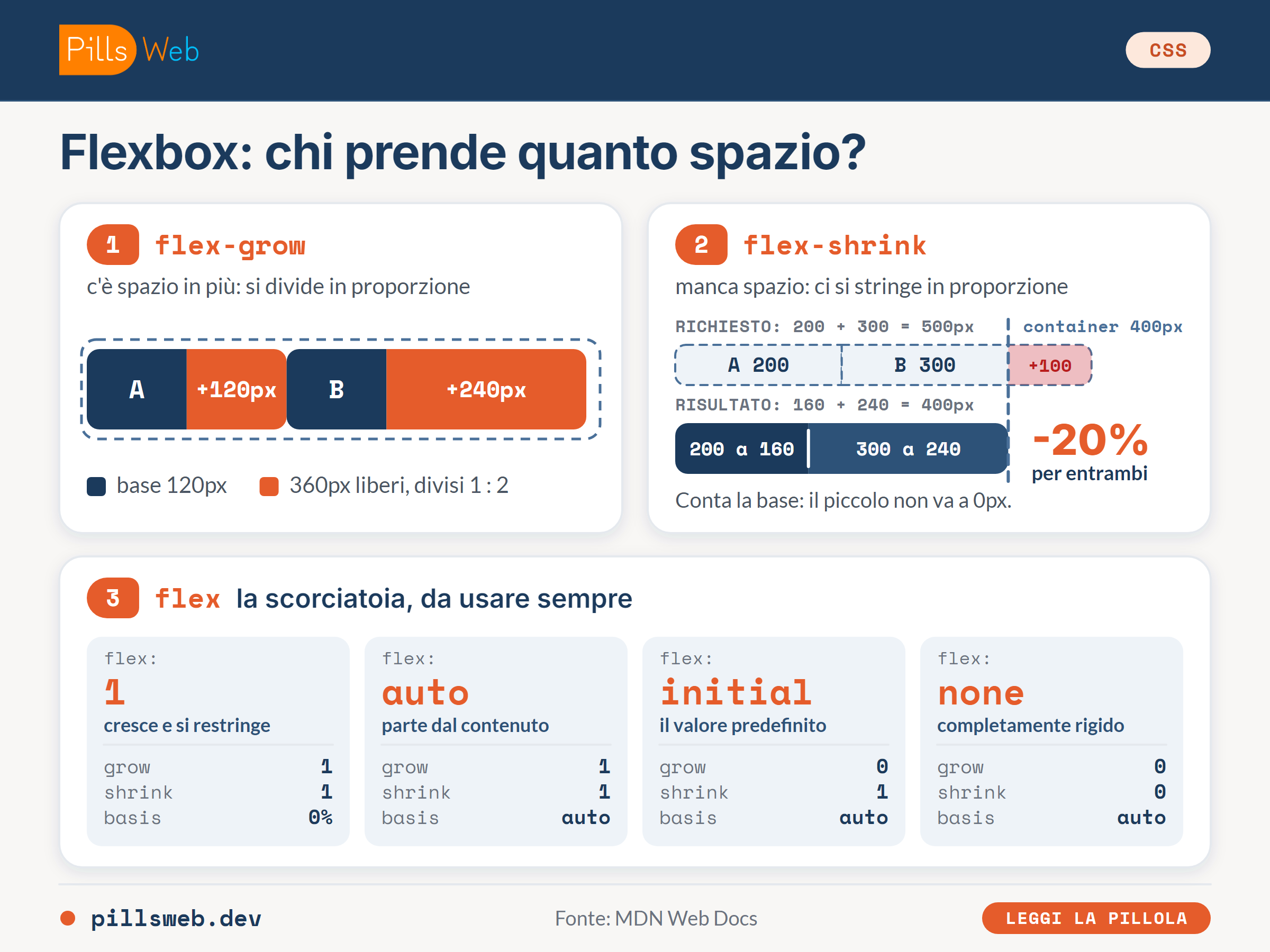Select the dark blue block B in flex-grow
1270x952 pixels.
point(337,389)
